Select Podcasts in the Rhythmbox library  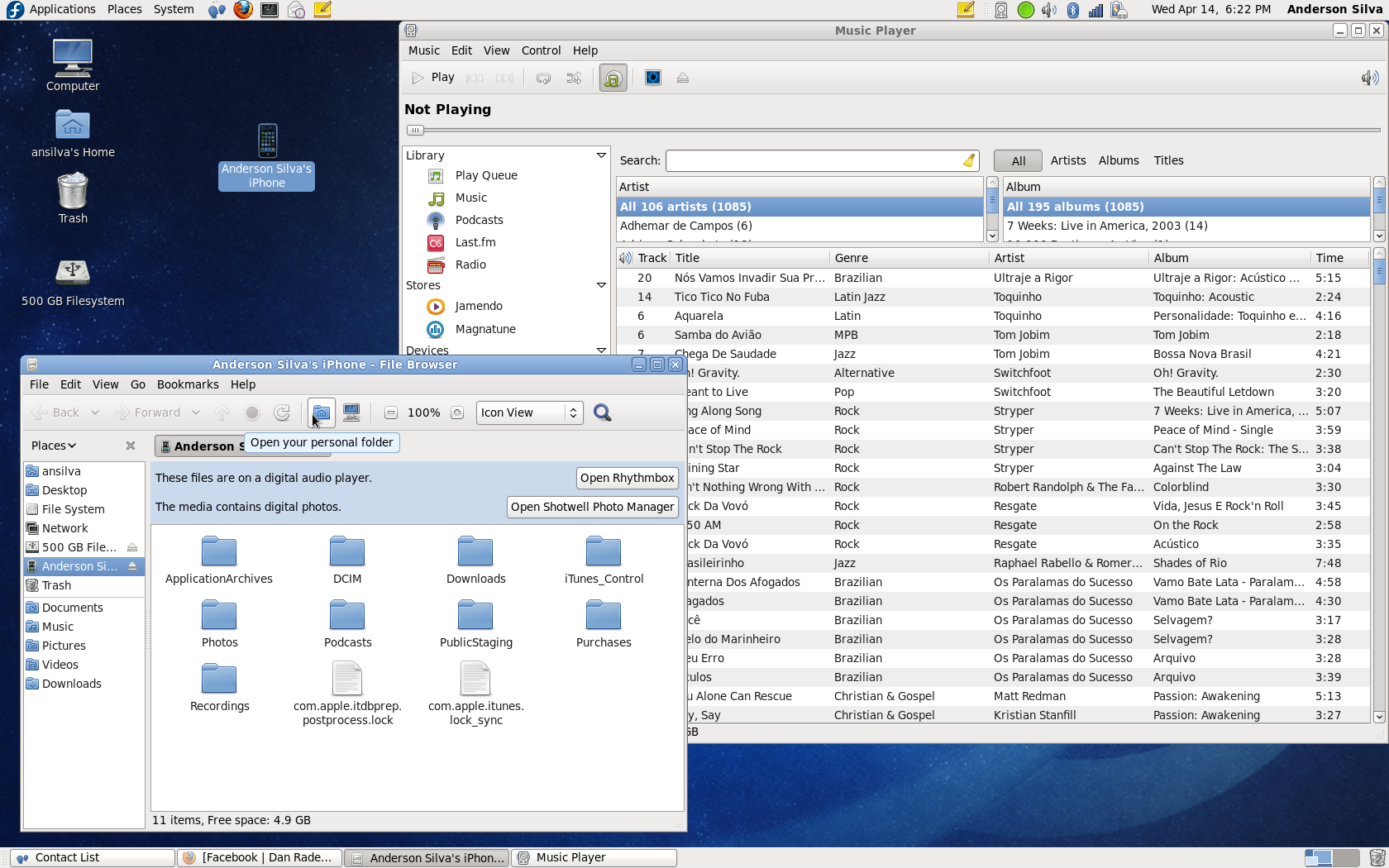click(x=478, y=220)
